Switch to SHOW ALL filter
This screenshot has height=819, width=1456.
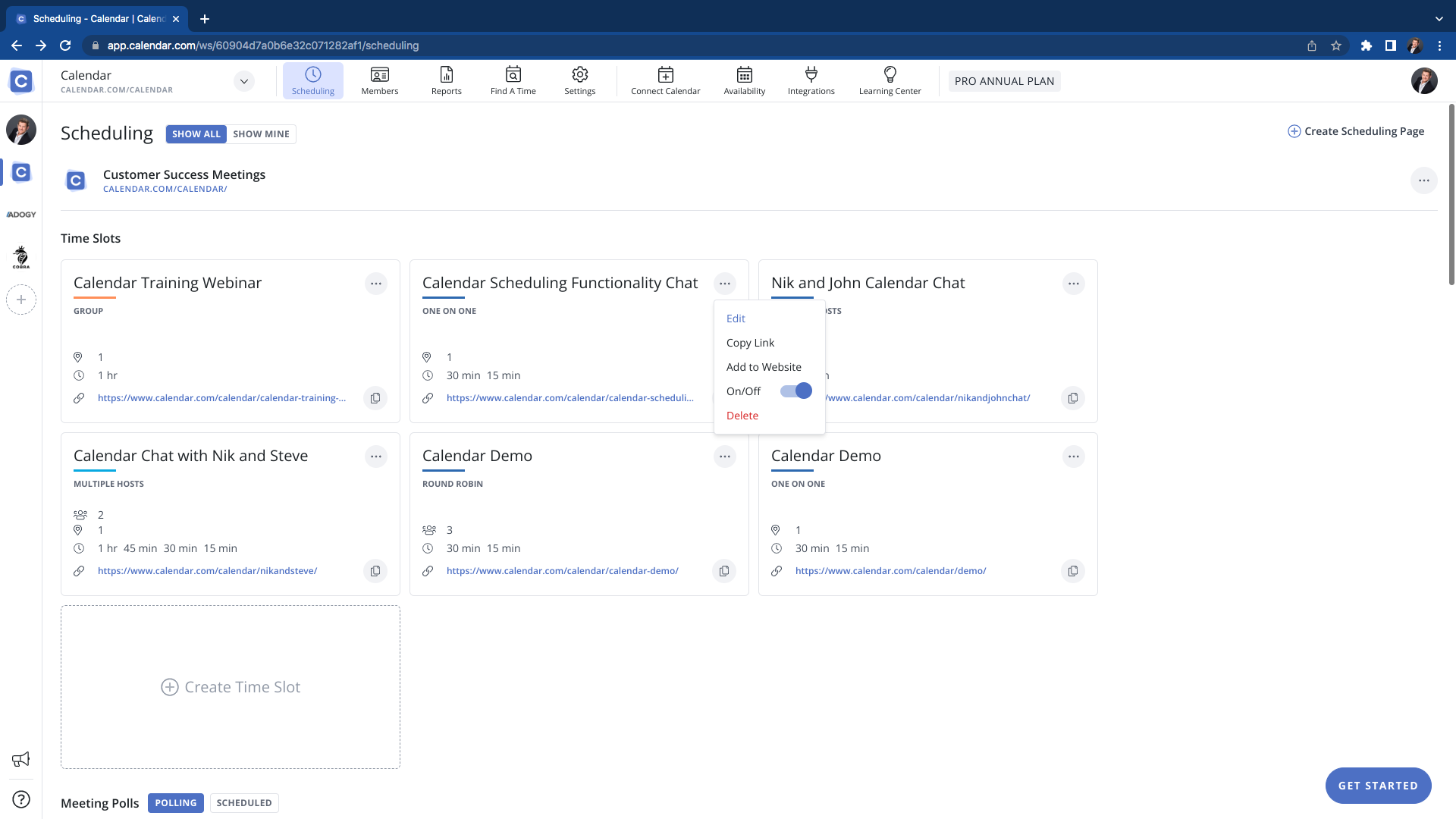tap(196, 134)
